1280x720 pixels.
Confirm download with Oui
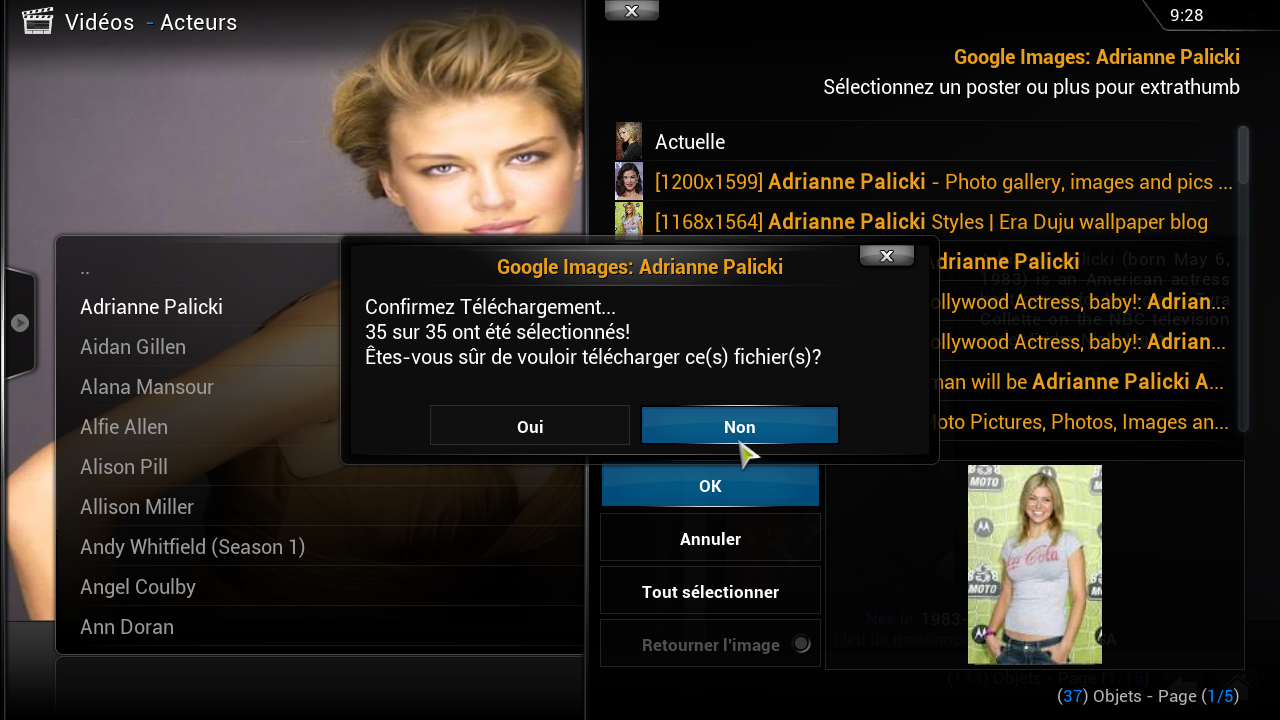530,426
